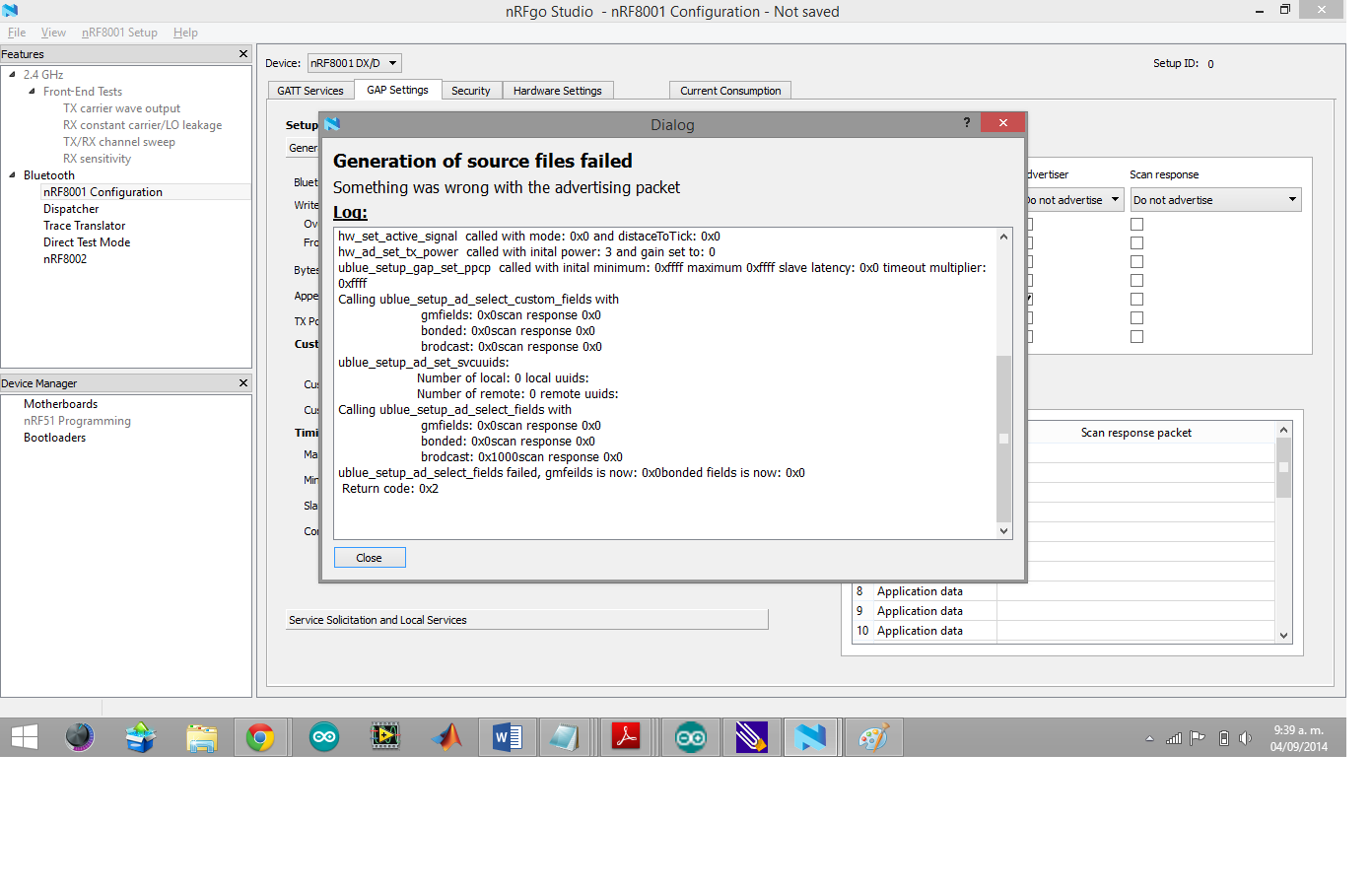Switch to the Hardware Settings tab
Screen dimensions: 1372x889
(x=558, y=91)
